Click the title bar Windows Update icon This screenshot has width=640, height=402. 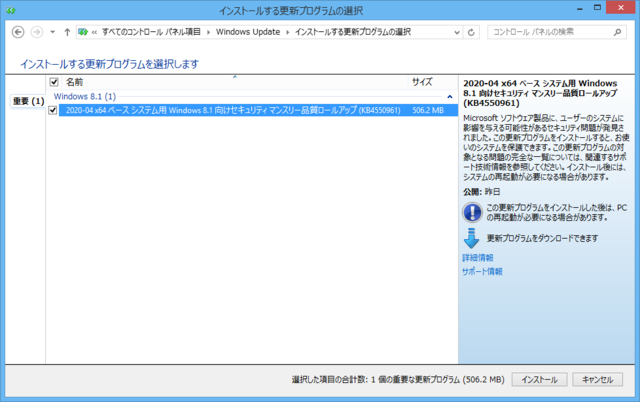pos(11,10)
